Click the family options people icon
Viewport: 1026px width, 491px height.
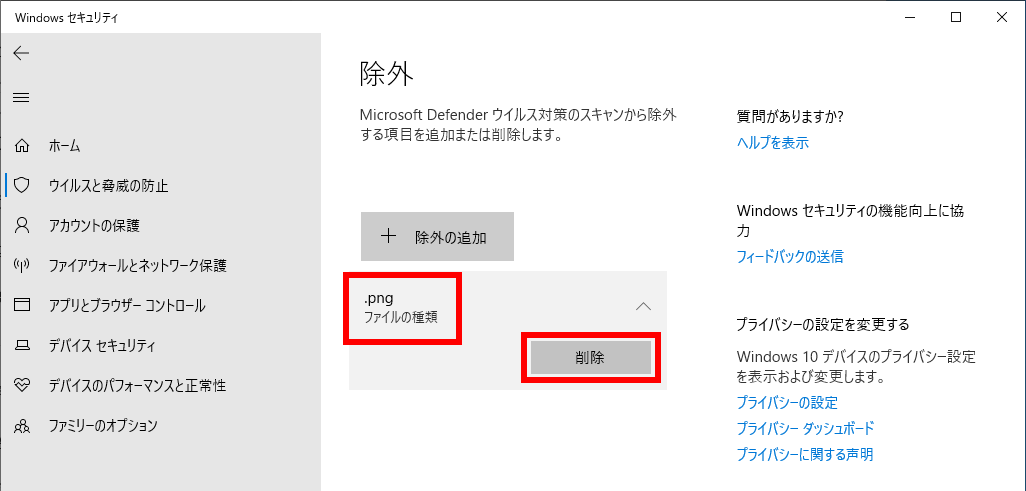coord(22,426)
